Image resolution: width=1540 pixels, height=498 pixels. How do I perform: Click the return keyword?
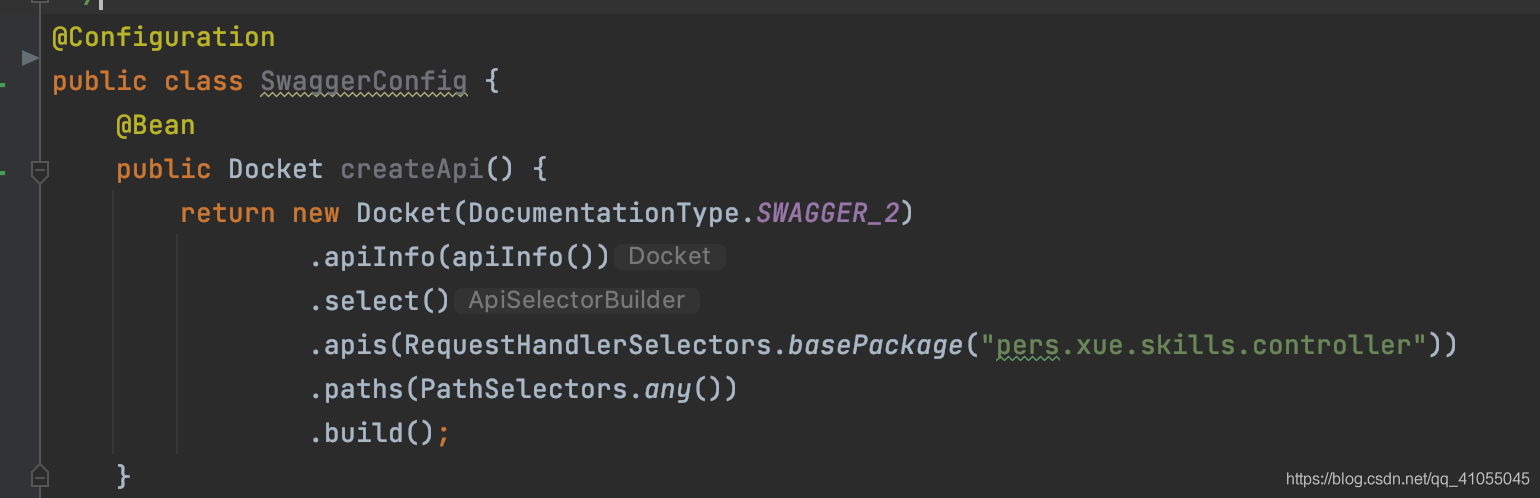coord(227,213)
